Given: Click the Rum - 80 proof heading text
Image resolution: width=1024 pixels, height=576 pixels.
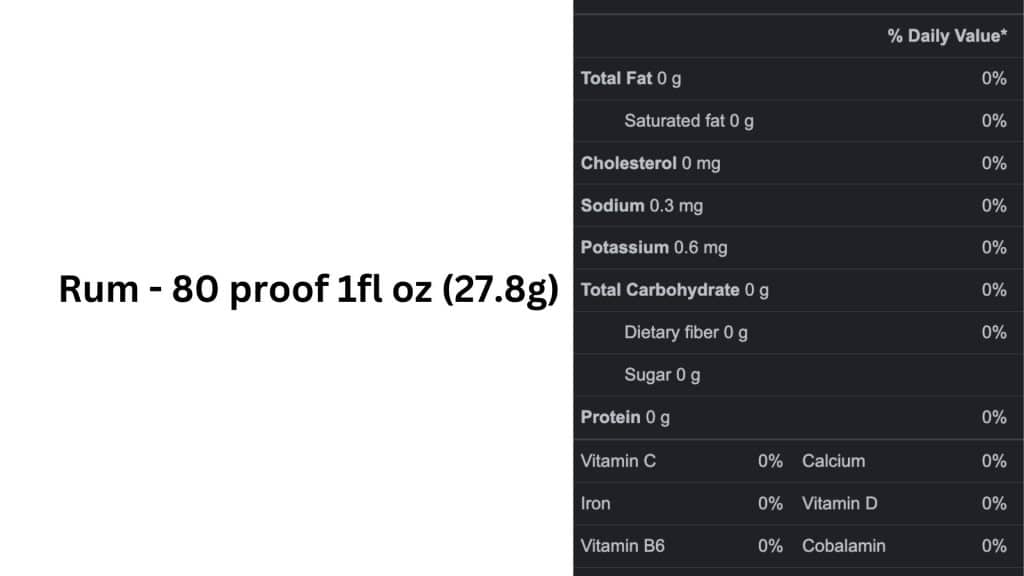Looking at the screenshot, I should click(x=308, y=290).
